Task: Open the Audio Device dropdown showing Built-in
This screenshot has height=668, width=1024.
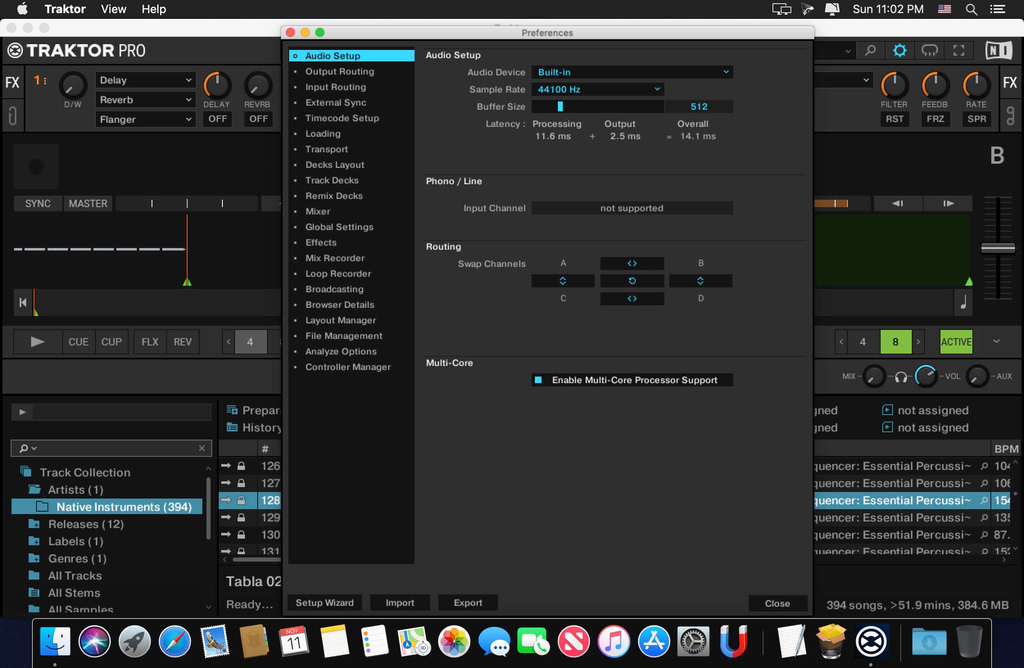Action: (630, 71)
